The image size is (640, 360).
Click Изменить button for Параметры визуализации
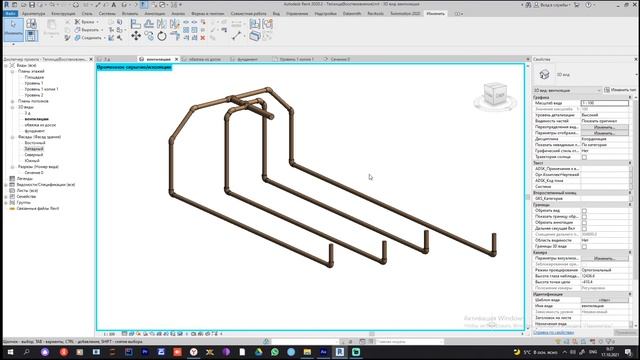pyautogui.click(x=604, y=258)
